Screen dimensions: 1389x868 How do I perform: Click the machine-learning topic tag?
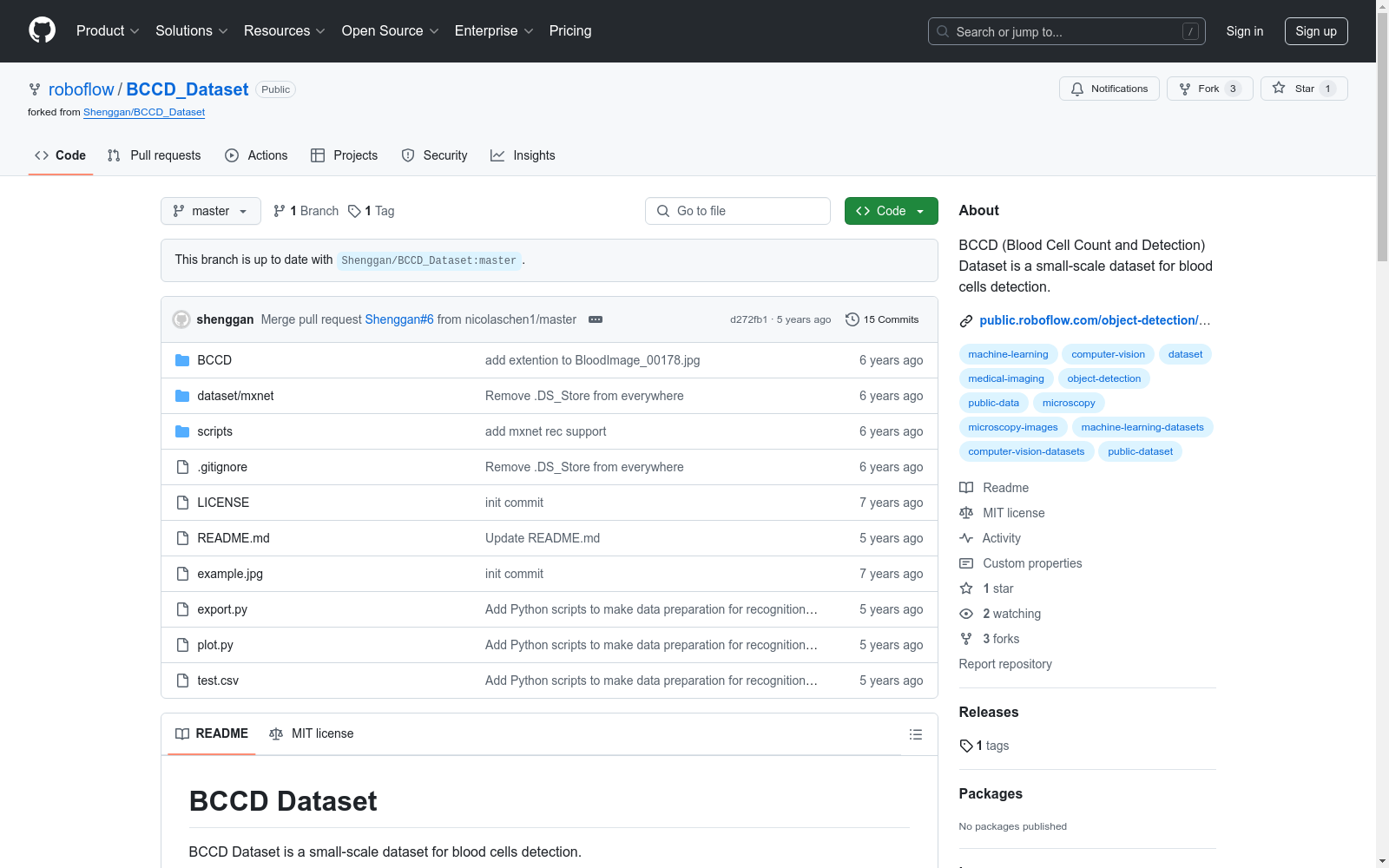[1008, 354]
